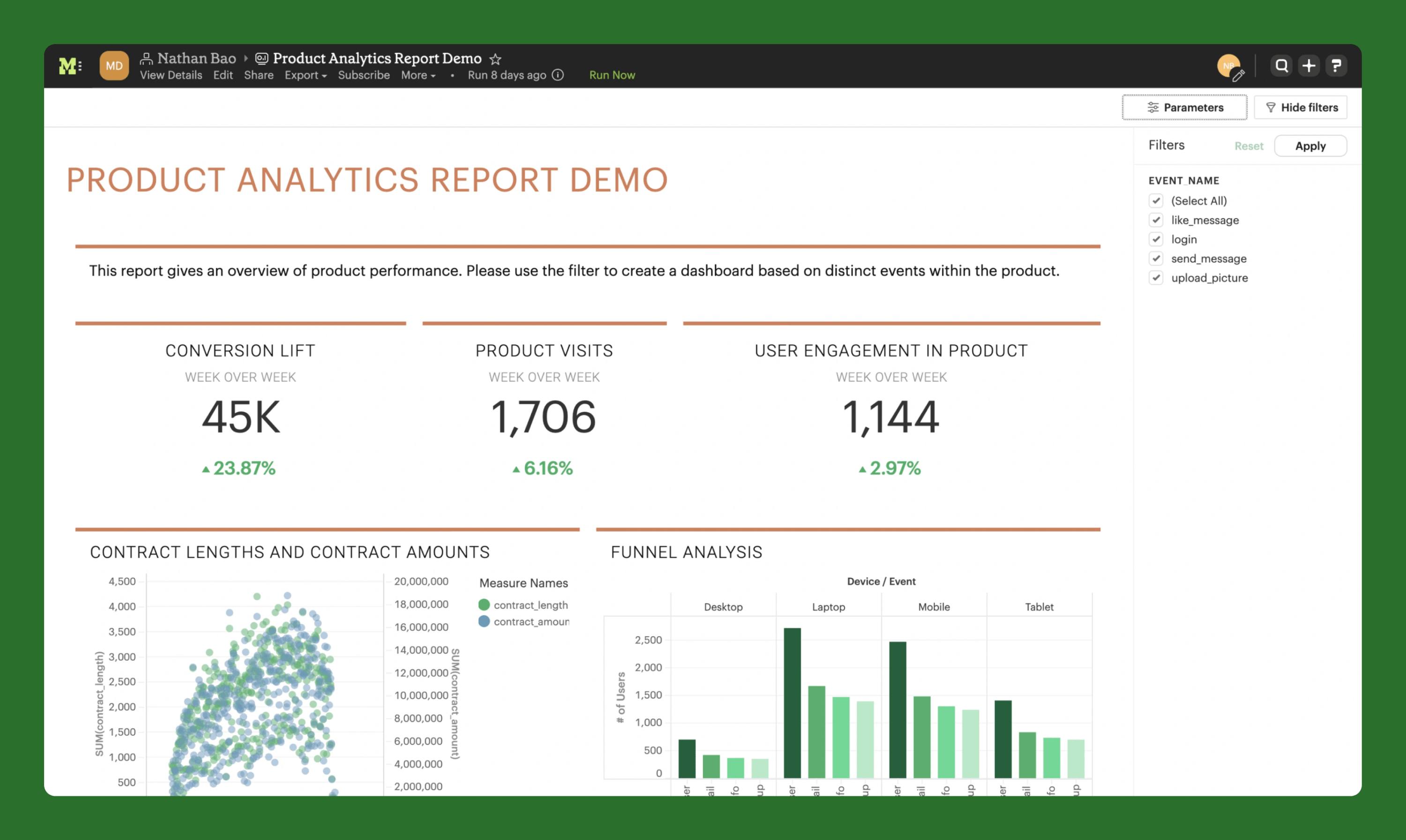Image resolution: width=1406 pixels, height=840 pixels.
Task: Open search from the top toolbar
Action: (1281, 65)
